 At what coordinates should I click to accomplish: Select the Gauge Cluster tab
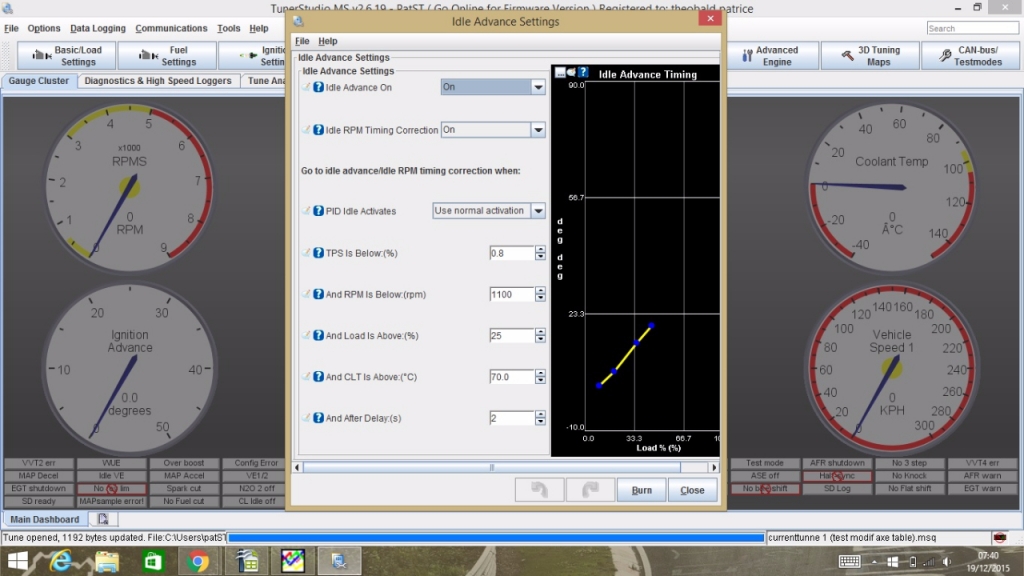[39, 81]
